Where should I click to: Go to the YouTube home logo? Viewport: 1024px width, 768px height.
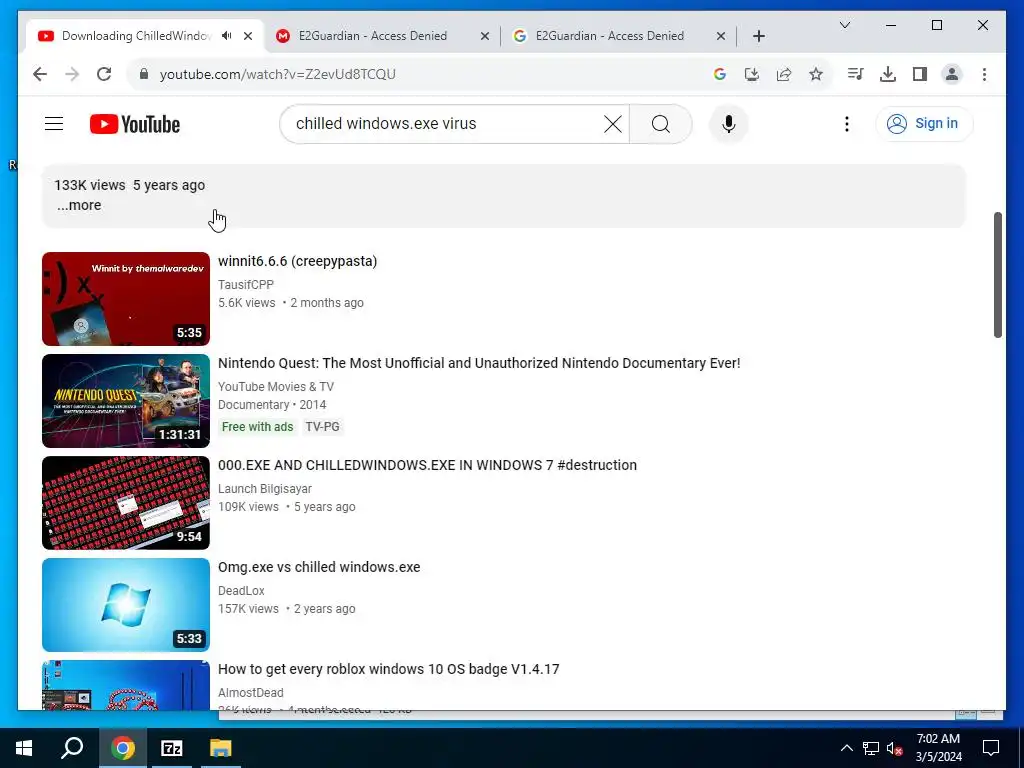click(x=135, y=124)
